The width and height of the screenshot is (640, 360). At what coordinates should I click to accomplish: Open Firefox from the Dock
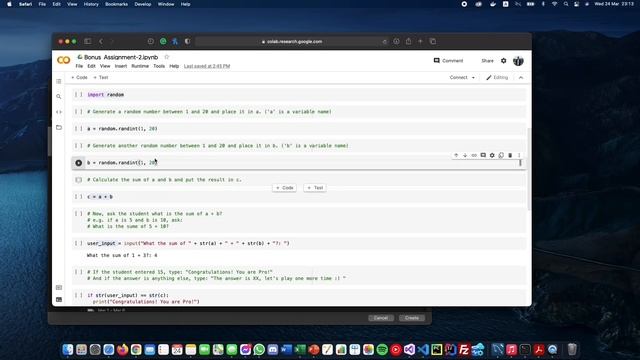click(x=122, y=350)
